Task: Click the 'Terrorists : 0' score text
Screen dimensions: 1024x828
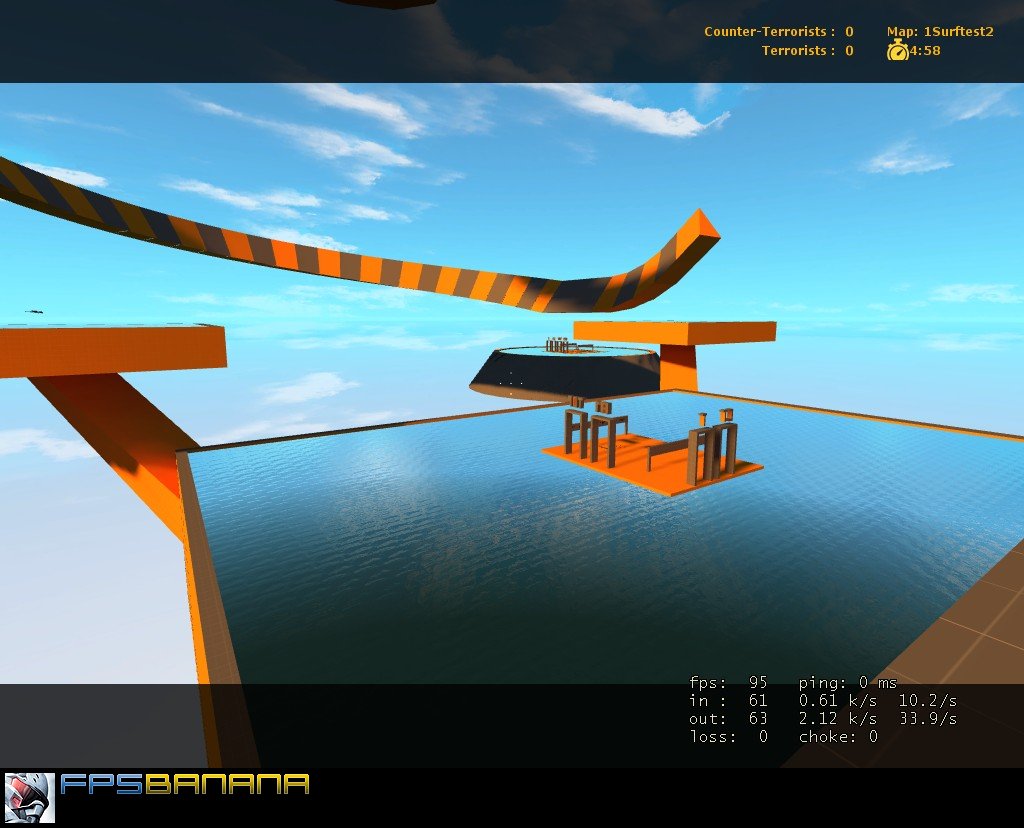Action: click(807, 50)
